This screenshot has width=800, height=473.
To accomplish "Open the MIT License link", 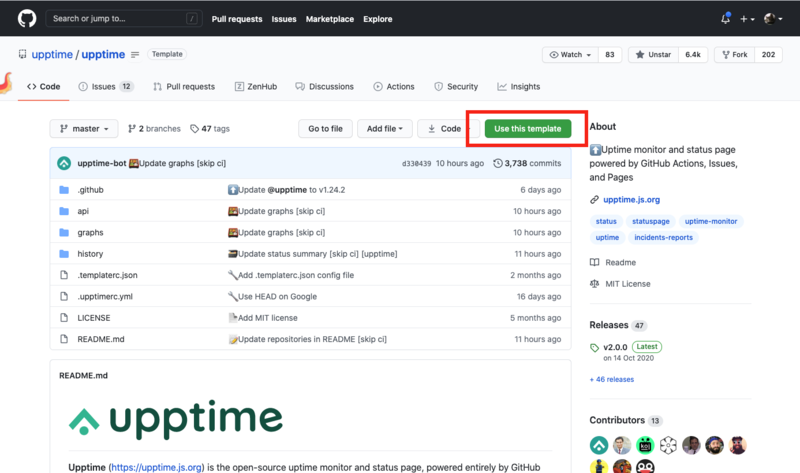I will coord(620,284).
